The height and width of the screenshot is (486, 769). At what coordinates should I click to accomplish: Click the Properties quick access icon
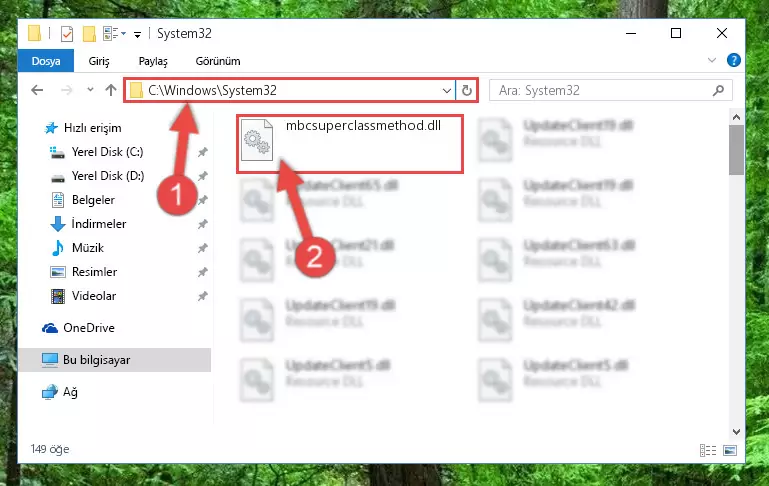click(x=67, y=34)
